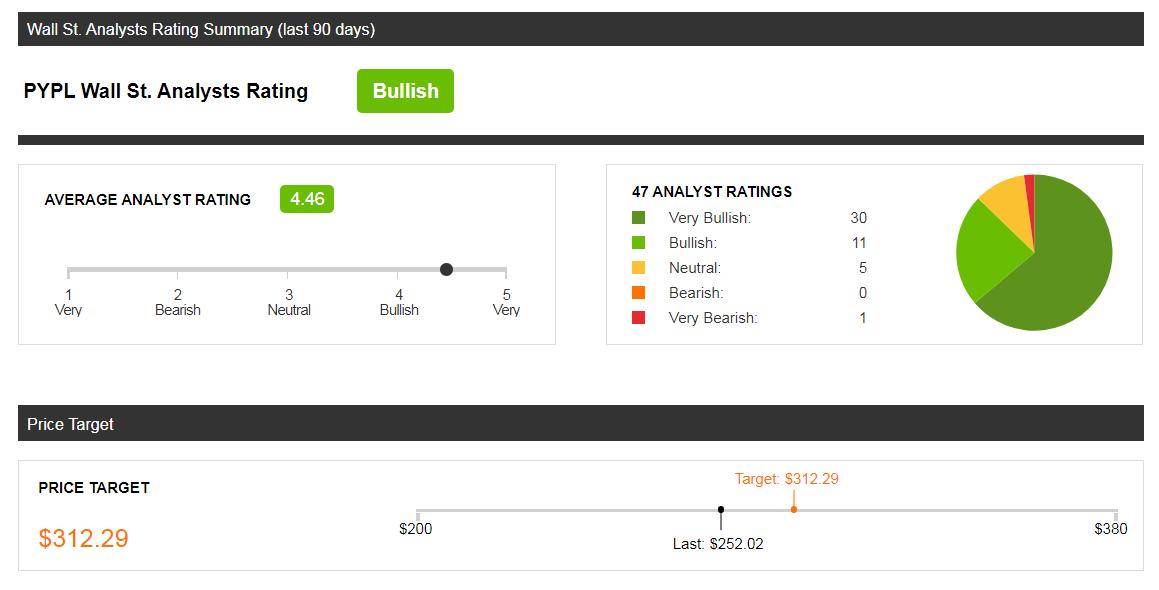This screenshot has width=1159, height=590.
Task: Click the Neutral yellow legend swatch
Action: click(639, 268)
